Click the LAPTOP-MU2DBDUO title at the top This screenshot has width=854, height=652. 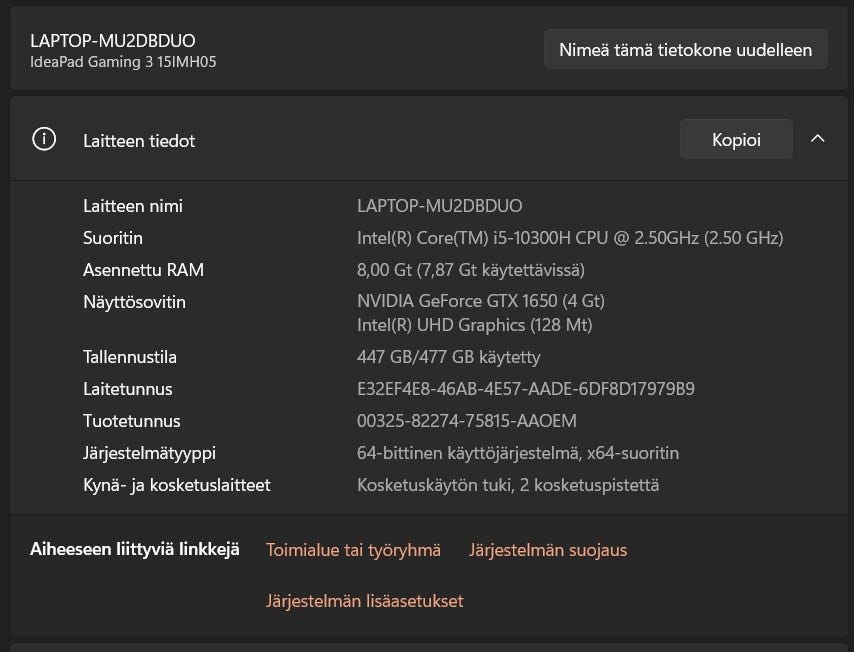pos(112,41)
